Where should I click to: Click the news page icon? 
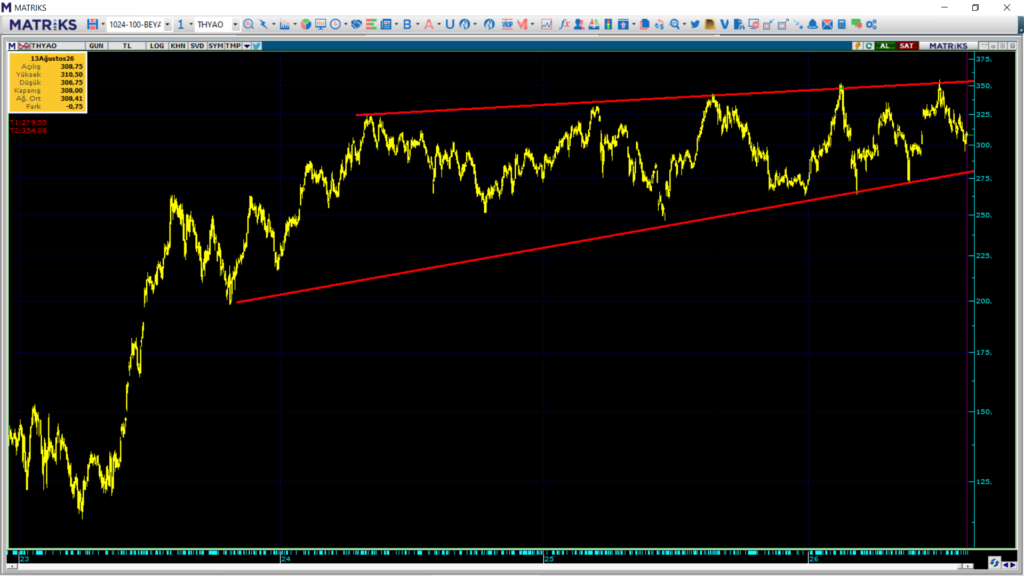(386, 24)
